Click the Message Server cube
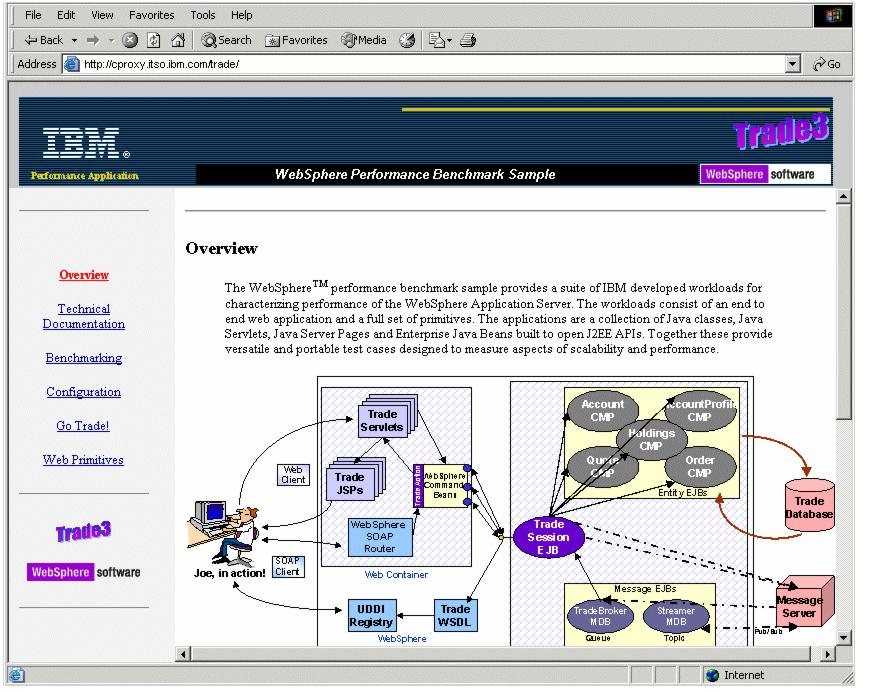Screen dimensions: 891x692 point(804,602)
